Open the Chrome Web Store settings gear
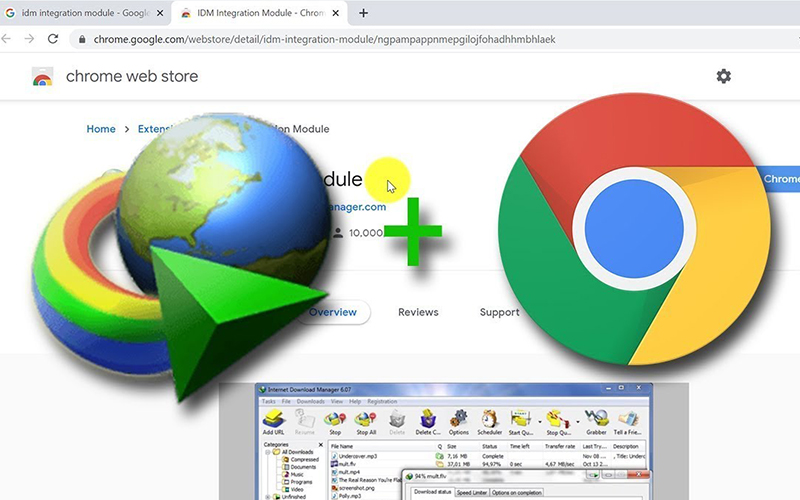This screenshot has width=800, height=500. [x=724, y=76]
